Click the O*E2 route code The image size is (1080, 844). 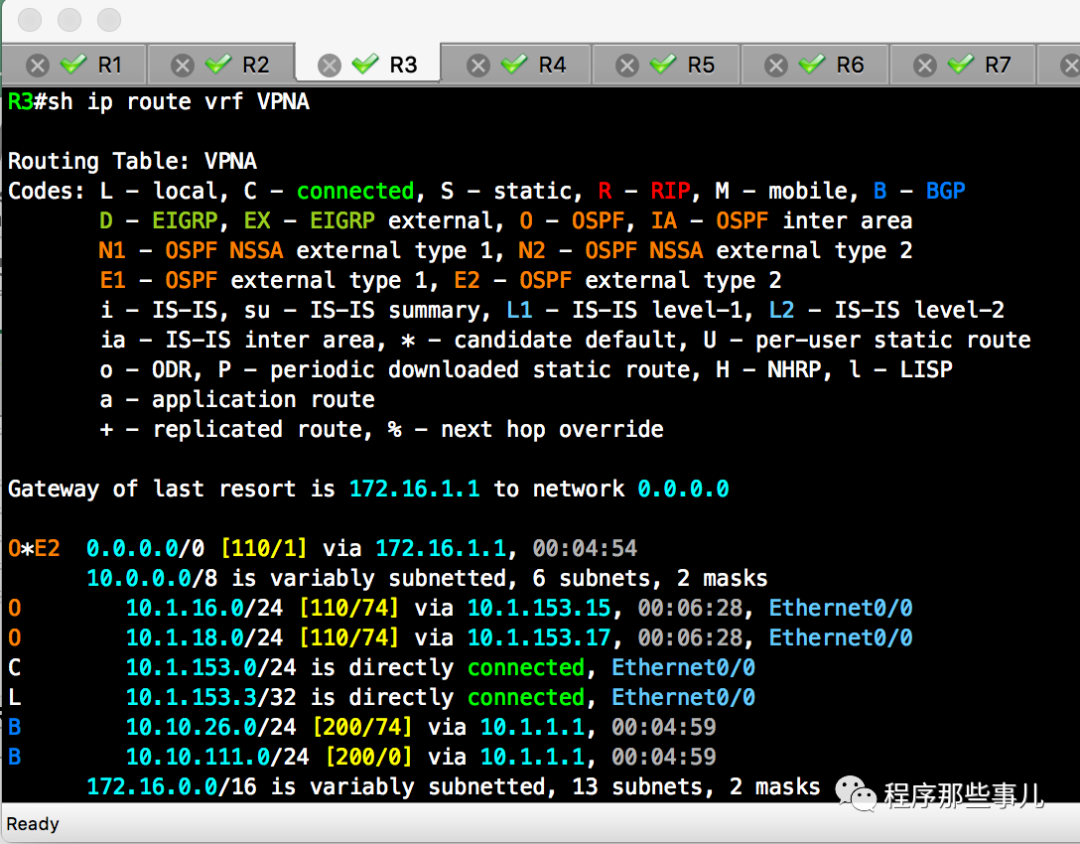[x=34, y=548]
